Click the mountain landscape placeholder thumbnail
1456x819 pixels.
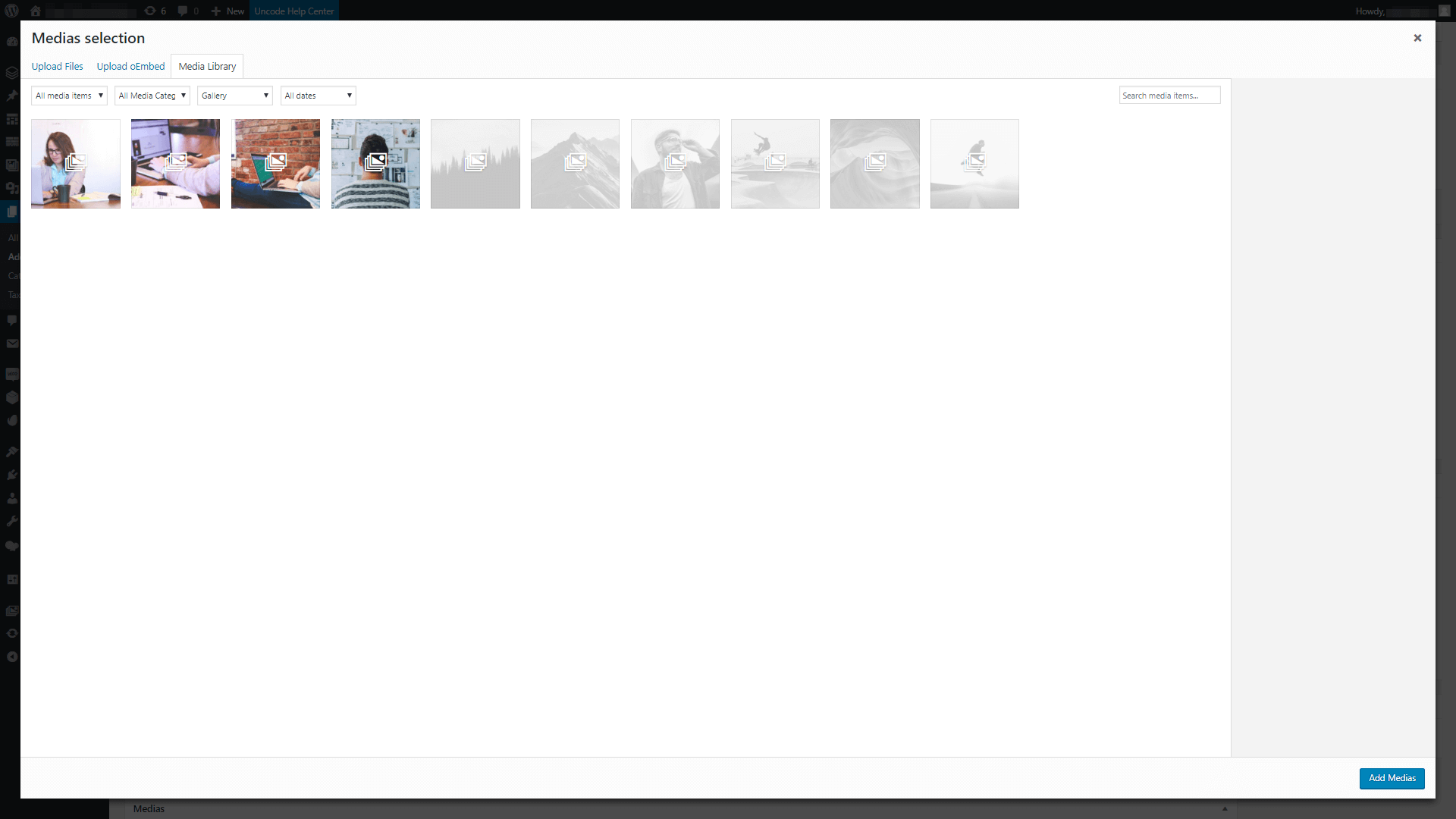pos(575,163)
